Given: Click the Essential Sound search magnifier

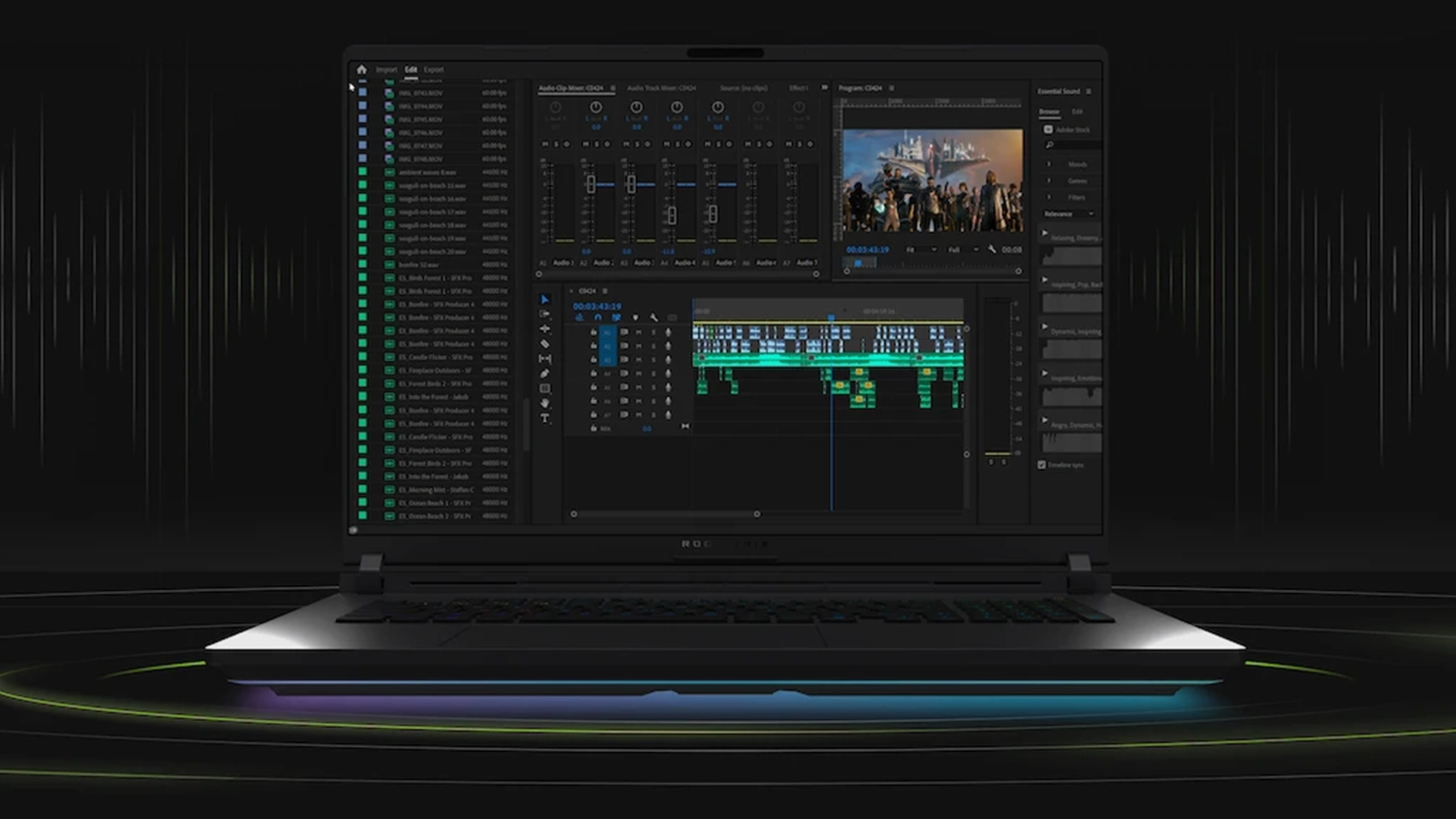Looking at the screenshot, I should [1049, 145].
